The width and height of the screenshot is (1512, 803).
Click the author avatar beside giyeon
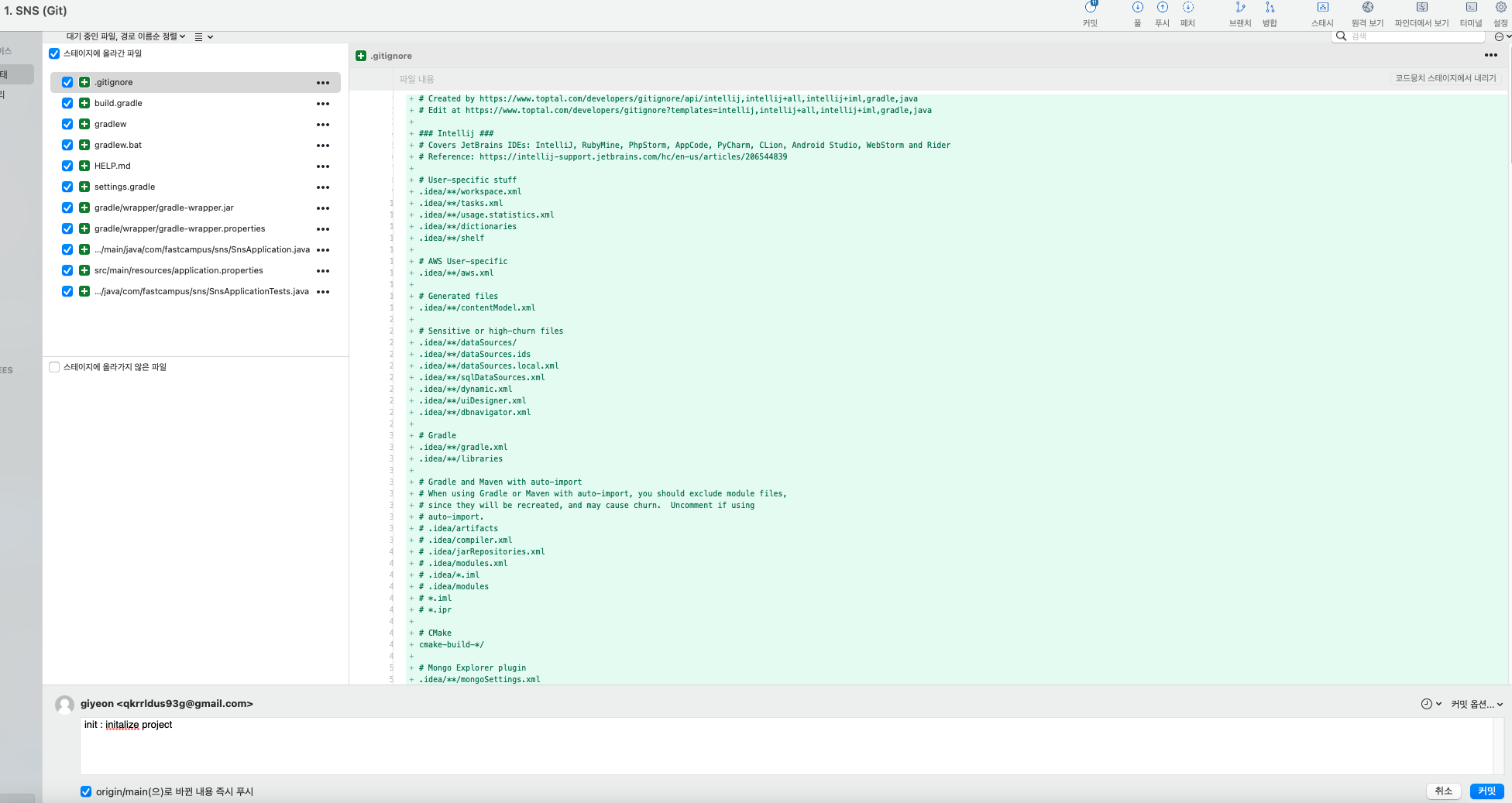pyautogui.click(x=65, y=704)
